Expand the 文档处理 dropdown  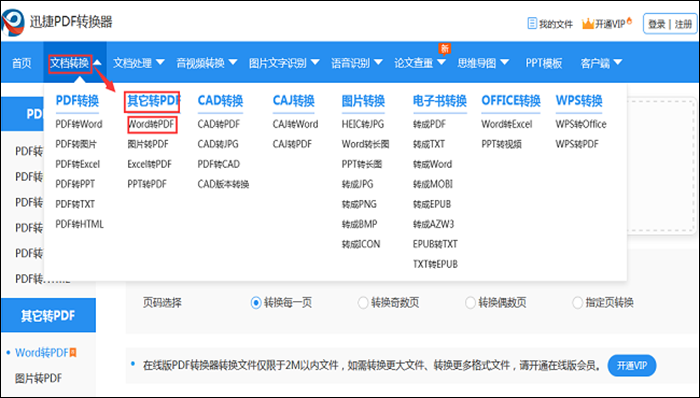pos(160,63)
